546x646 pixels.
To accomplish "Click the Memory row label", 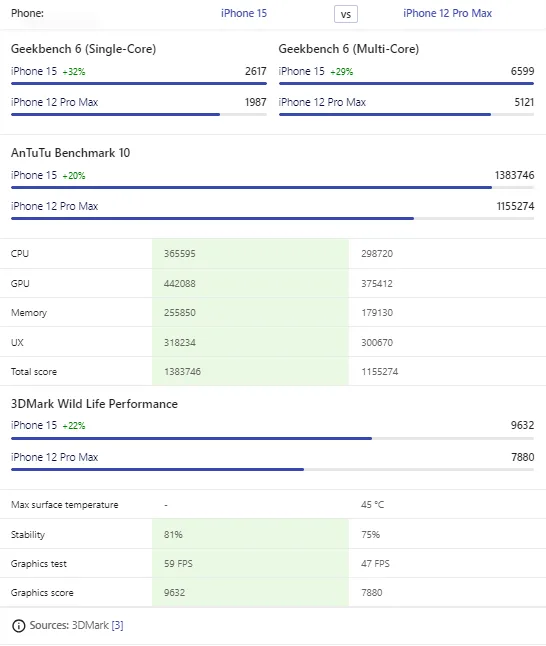I will coord(29,313).
